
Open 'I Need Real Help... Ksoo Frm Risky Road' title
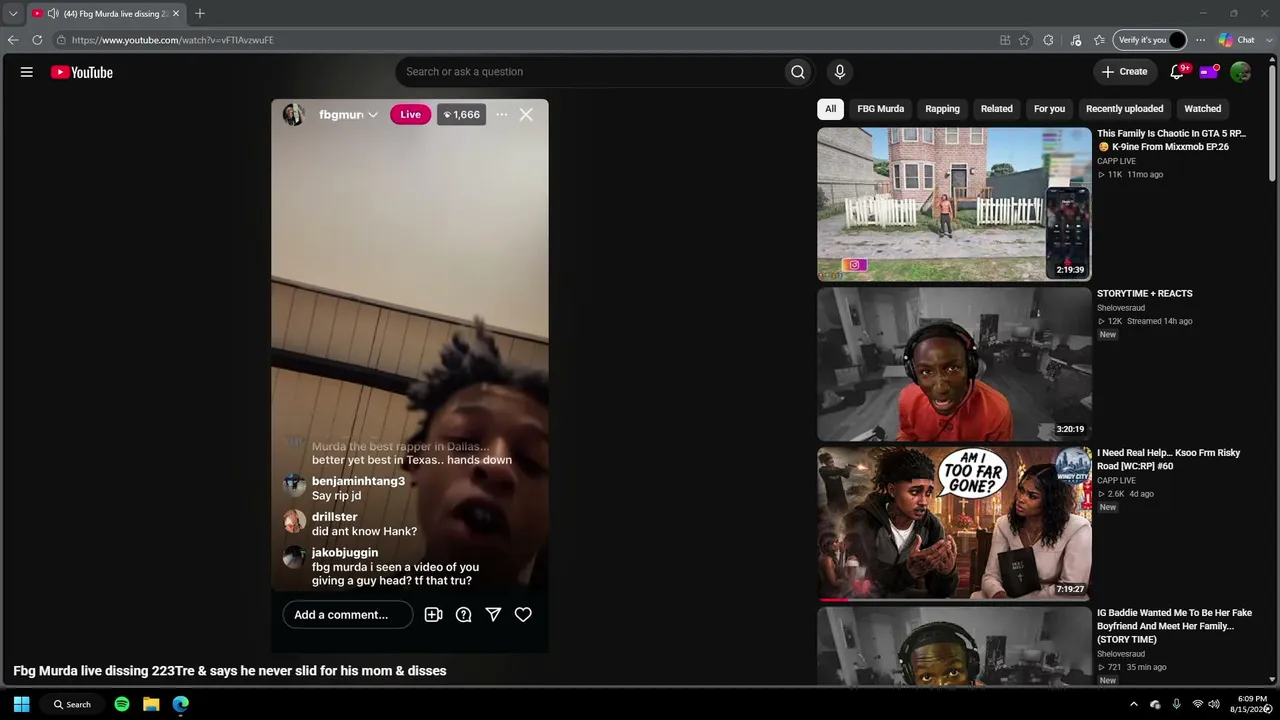click(x=1169, y=459)
